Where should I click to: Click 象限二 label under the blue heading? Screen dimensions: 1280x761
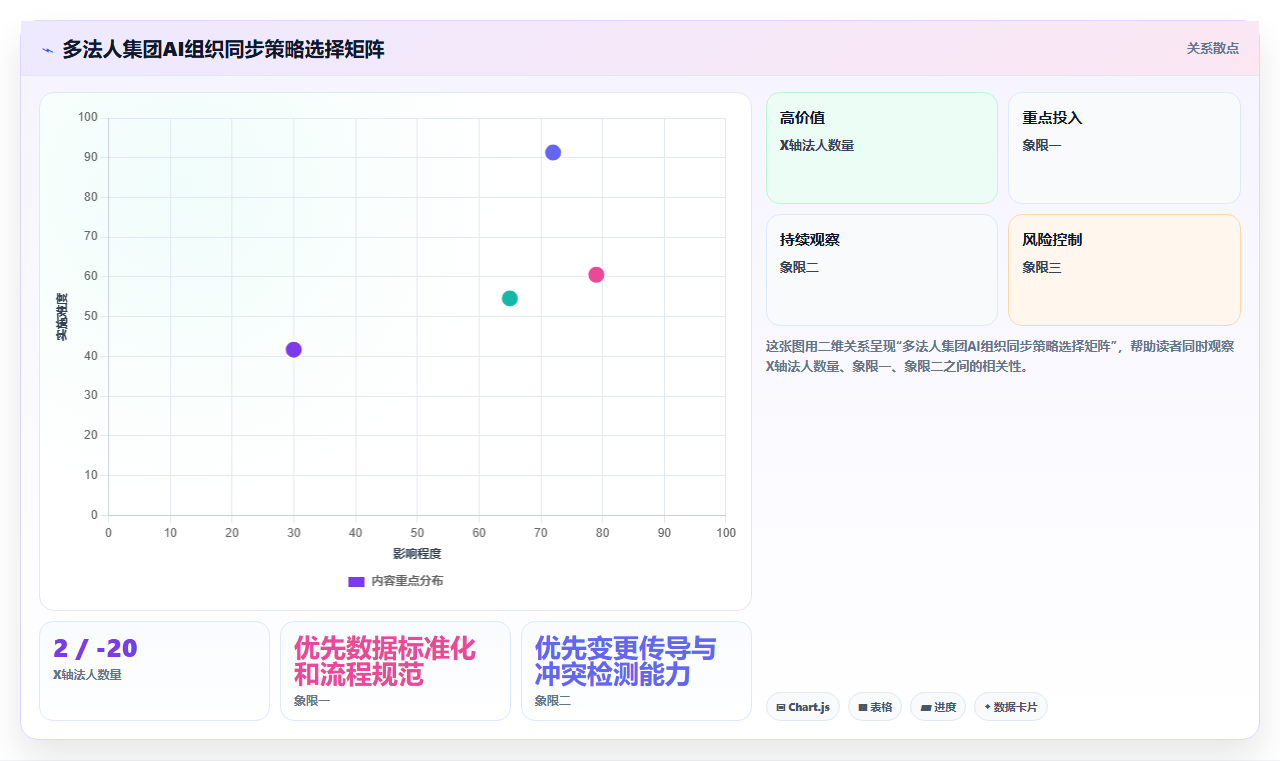click(x=553, y=701)
